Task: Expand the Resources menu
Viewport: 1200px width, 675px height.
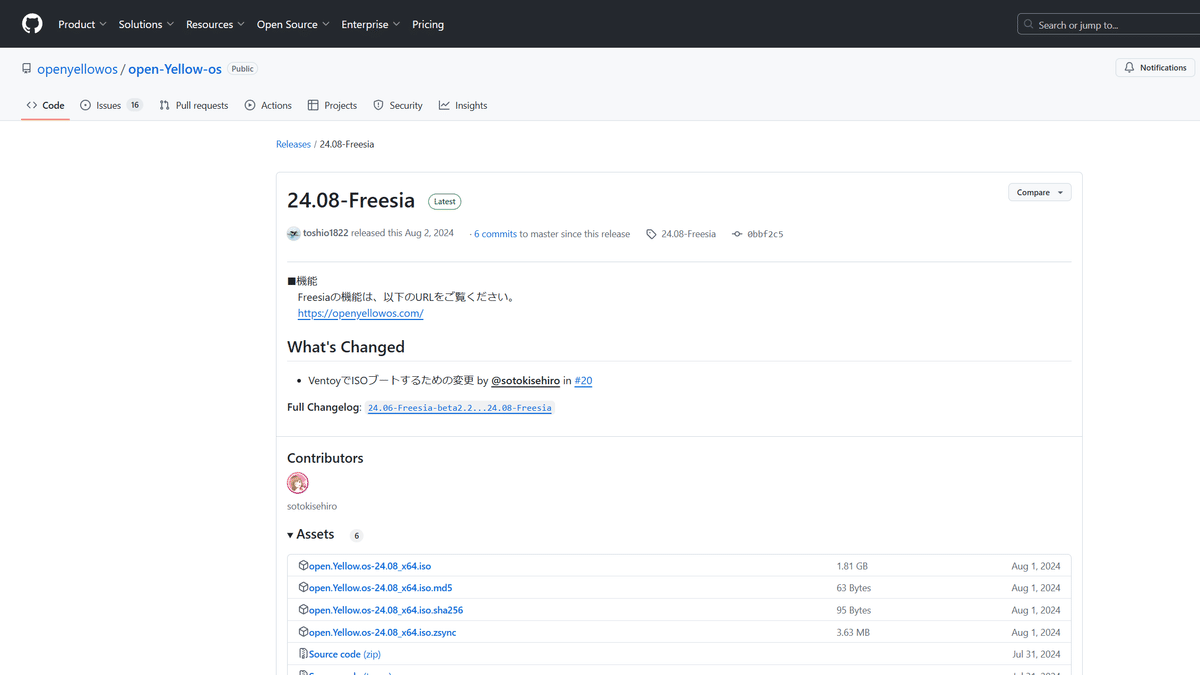Action: [x=215, y=24]
